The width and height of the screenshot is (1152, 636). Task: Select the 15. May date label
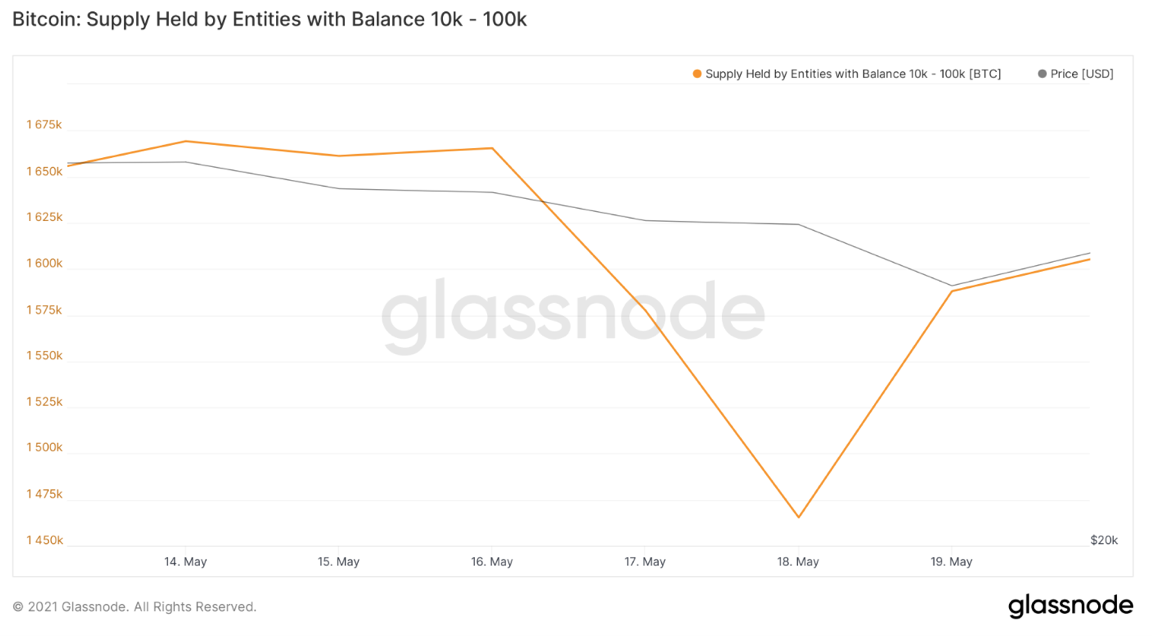pos(338,562)
